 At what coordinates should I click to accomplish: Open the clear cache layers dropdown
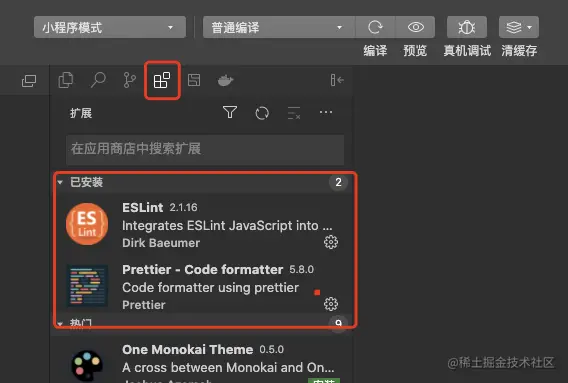[x=519, y=27]
